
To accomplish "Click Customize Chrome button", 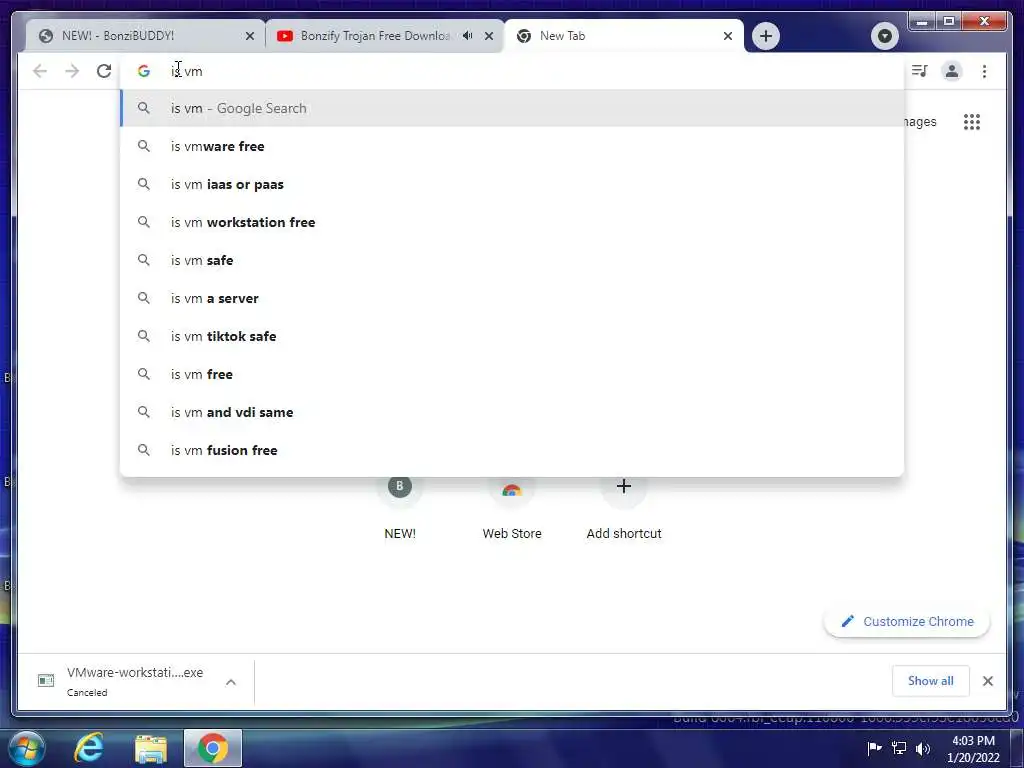I will pos(907,622).
